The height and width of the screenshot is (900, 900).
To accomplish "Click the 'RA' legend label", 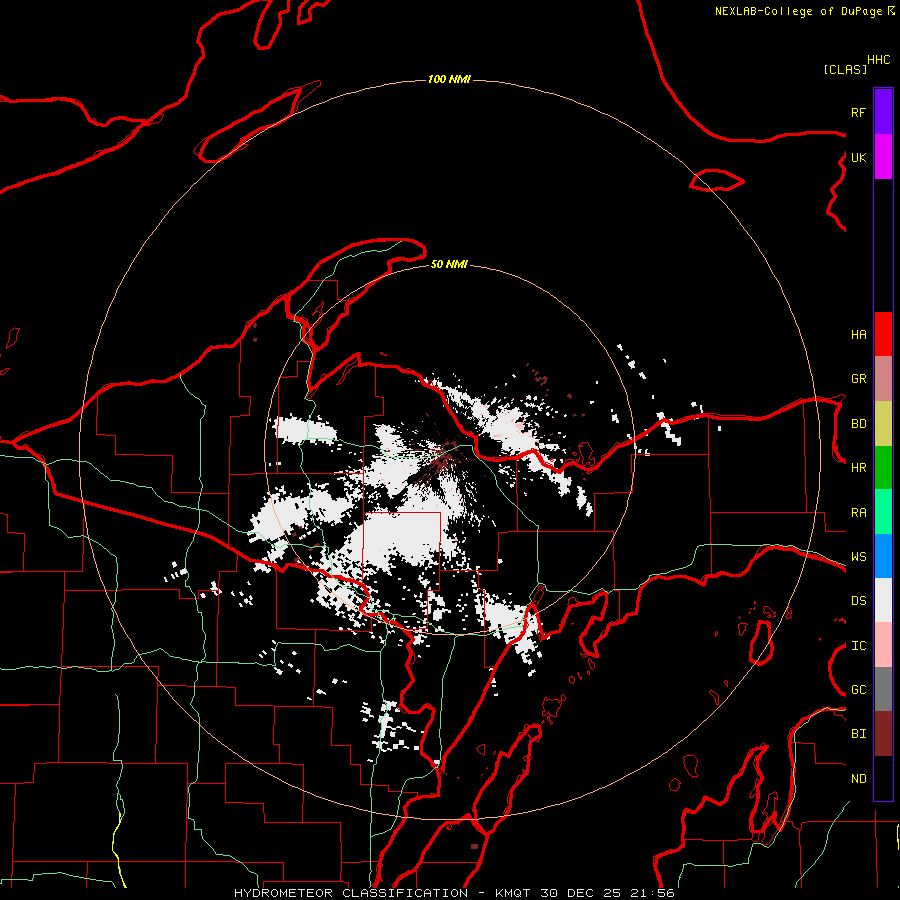I will tap(858, 513).
